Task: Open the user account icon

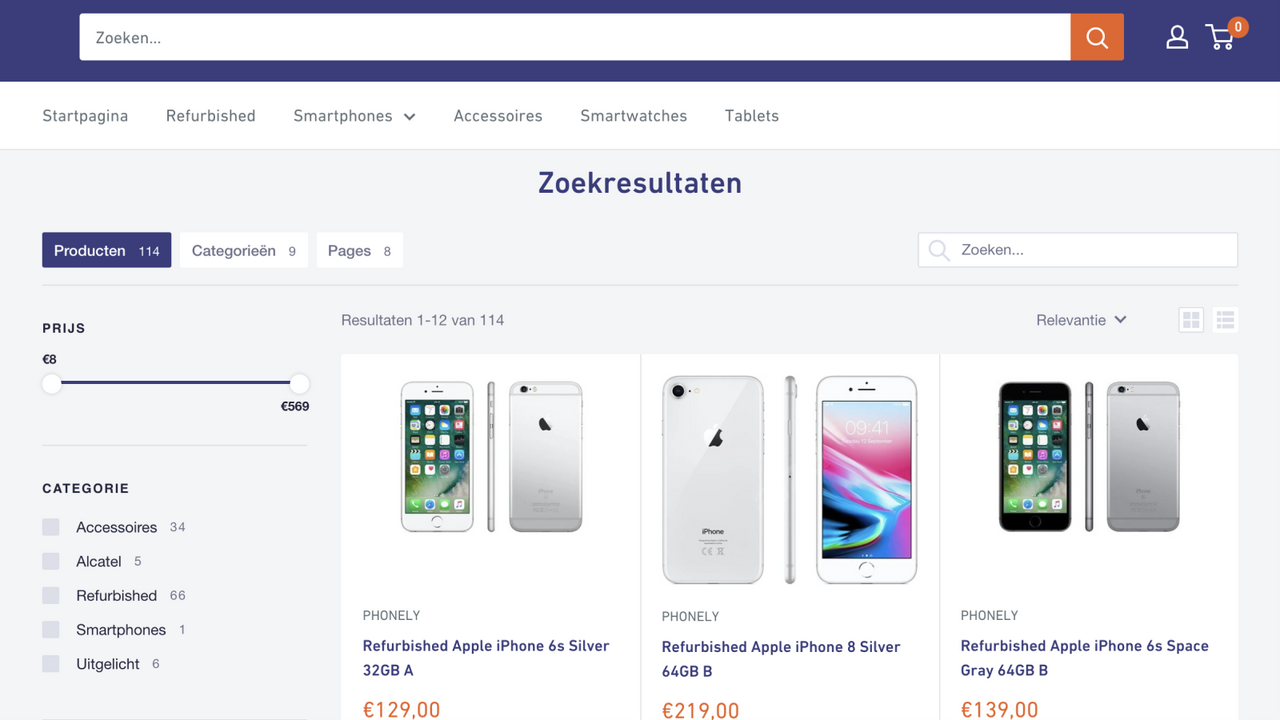Action: (1177, 37)
